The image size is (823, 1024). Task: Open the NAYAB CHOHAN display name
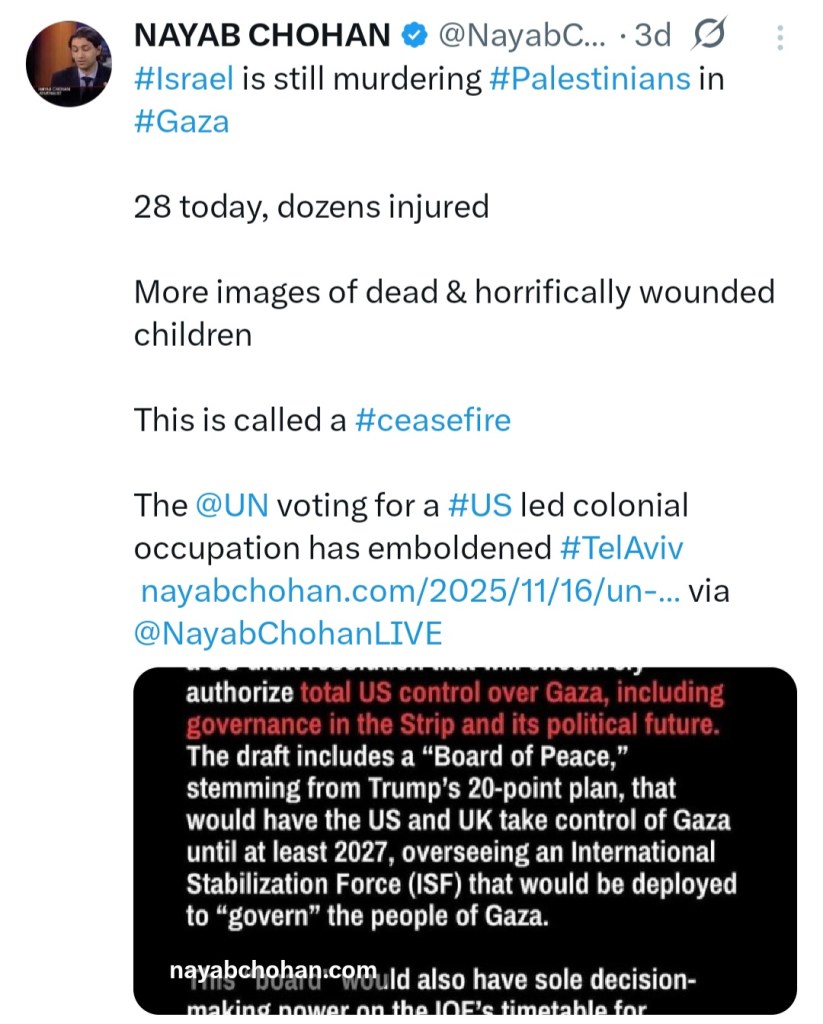(x=262, y=36)
